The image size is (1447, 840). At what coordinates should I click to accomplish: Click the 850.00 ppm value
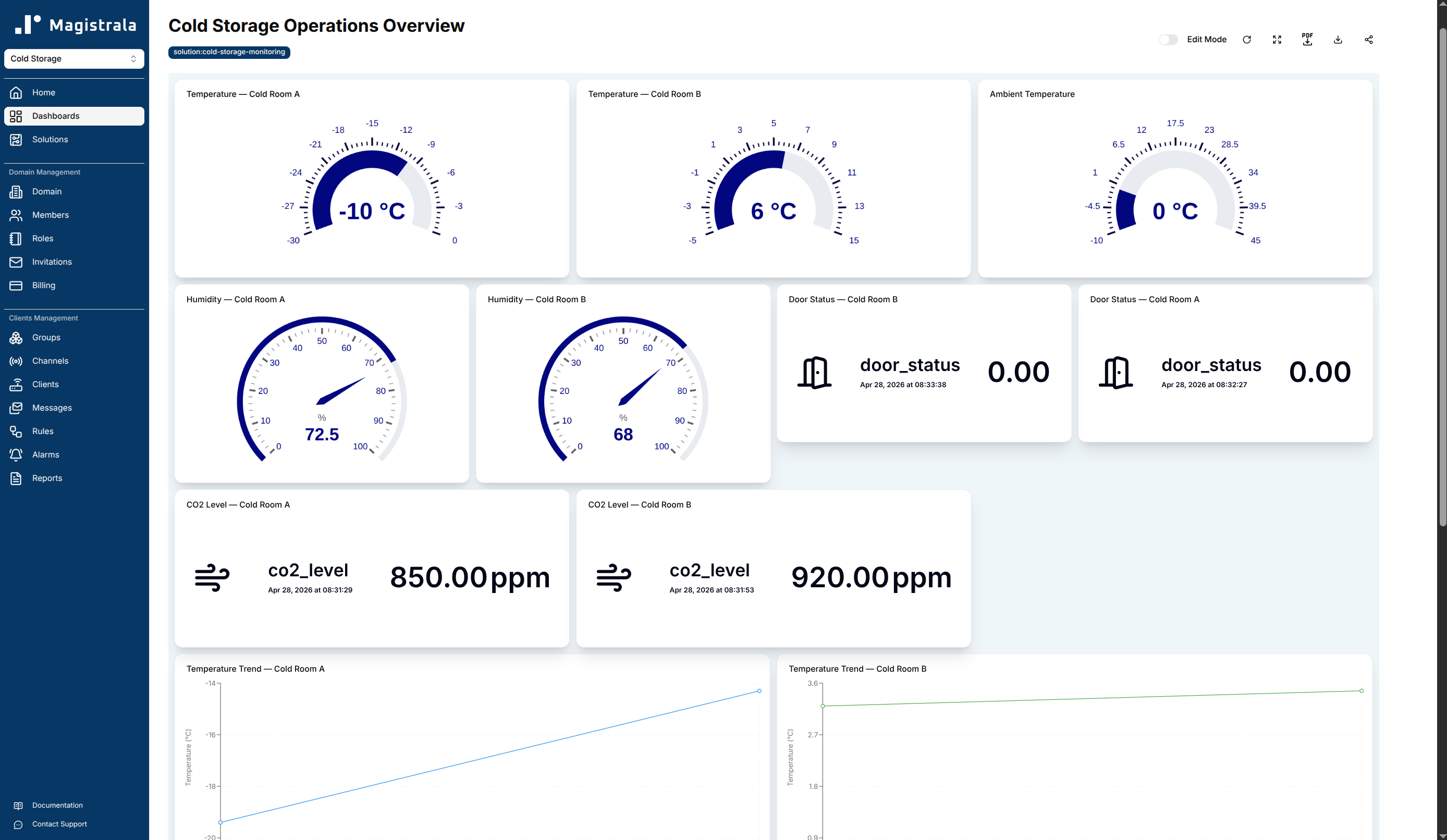[470, 577]
